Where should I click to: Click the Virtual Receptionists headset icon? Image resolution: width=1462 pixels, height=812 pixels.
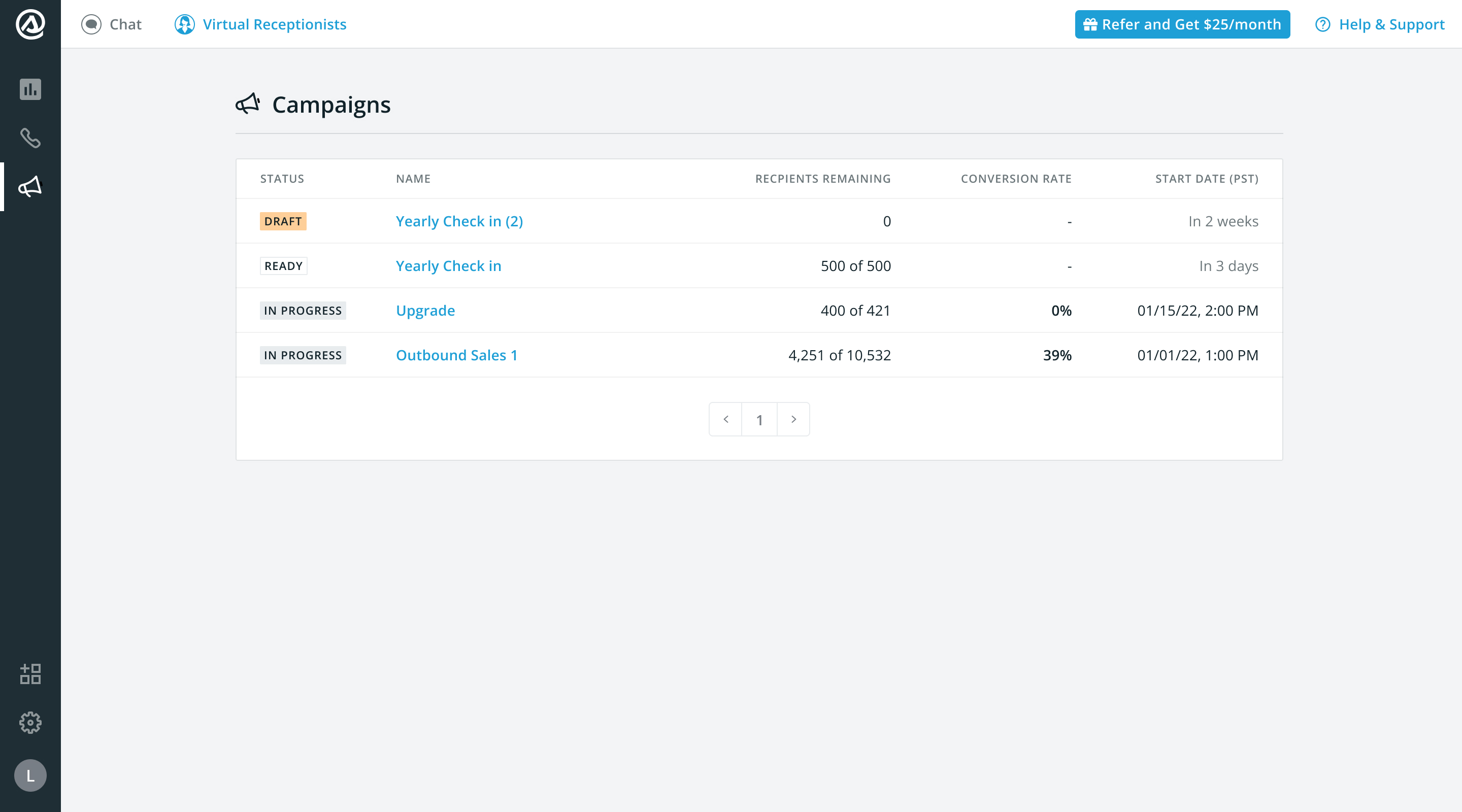click(x=185, y=24)
